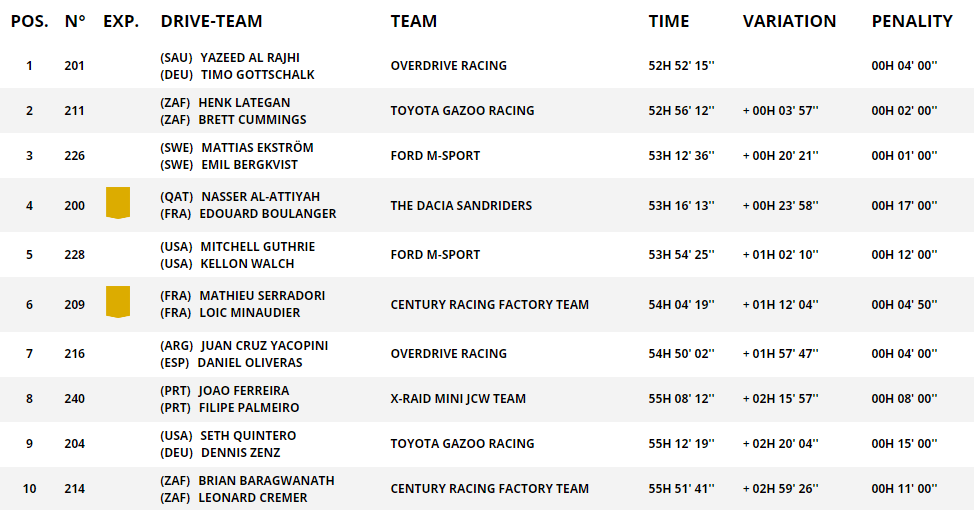Select X-Raid Mini JCW Team

tap(458, 399)
